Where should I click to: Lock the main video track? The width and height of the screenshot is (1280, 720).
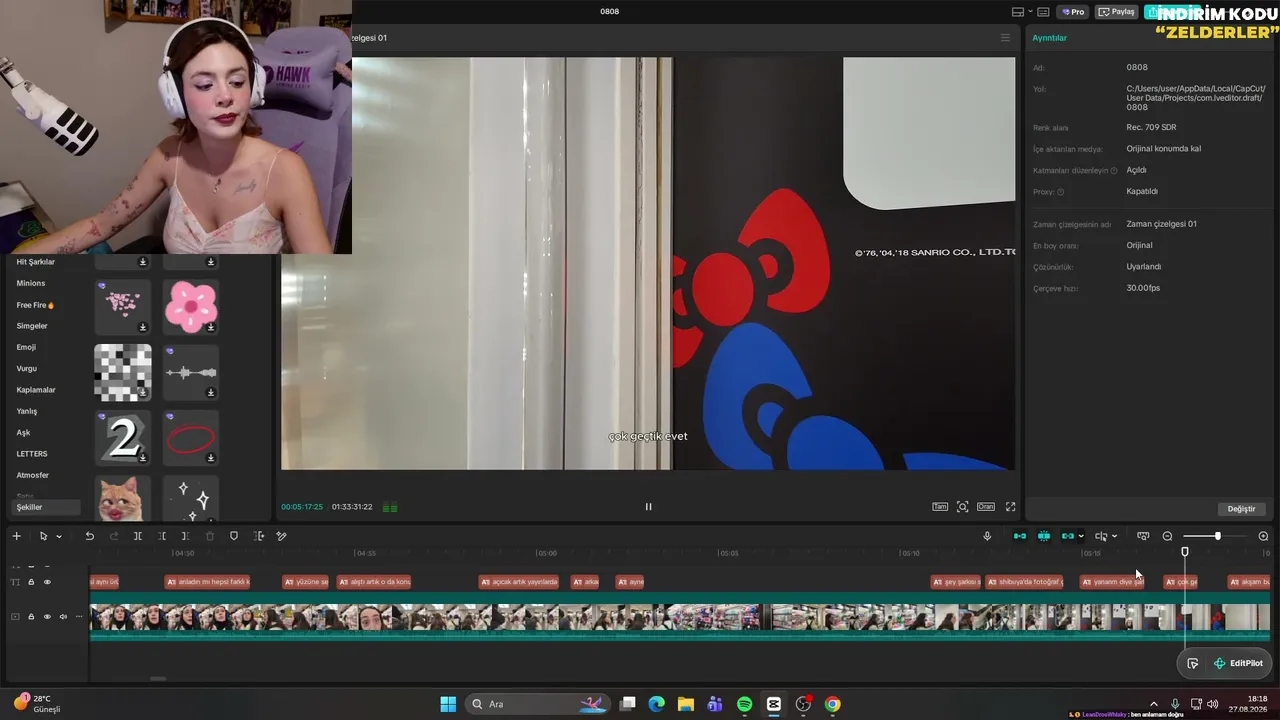point(31,616)
